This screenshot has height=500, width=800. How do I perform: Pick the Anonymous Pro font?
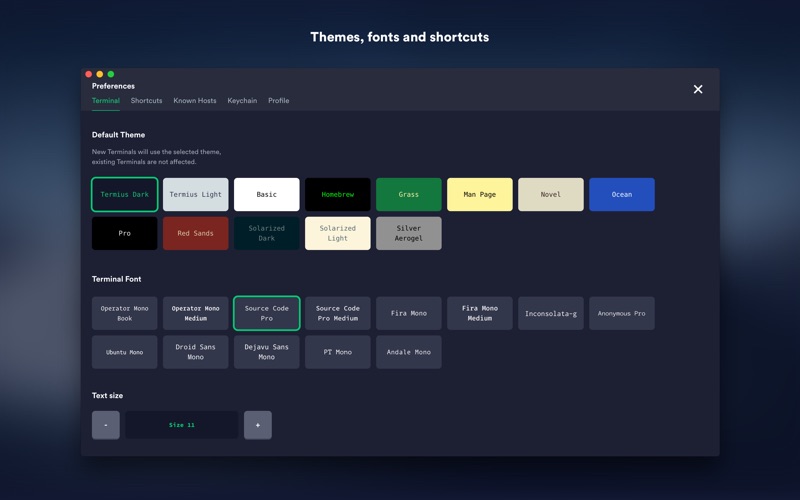[622, 313]
